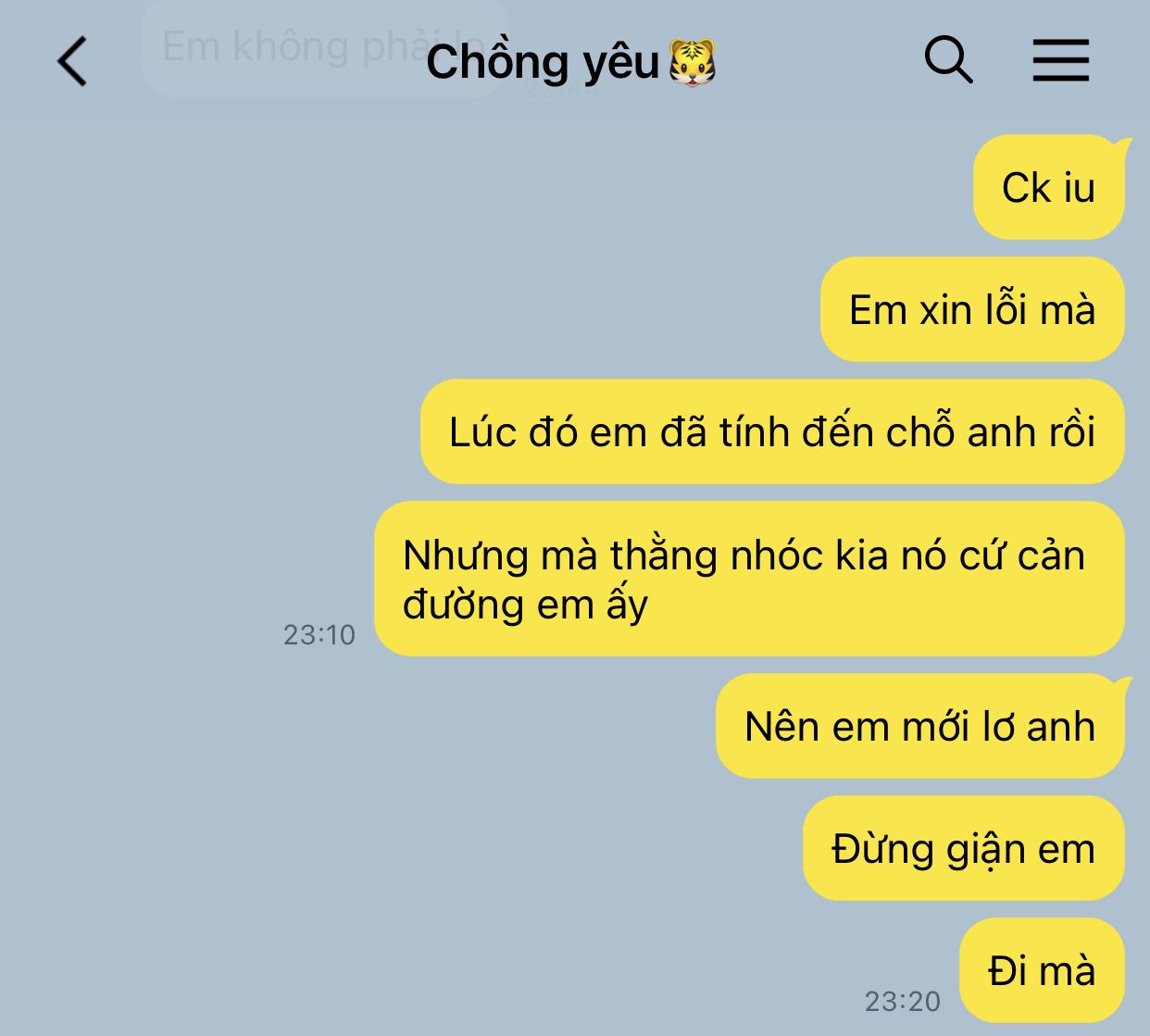Tap message "Lúc đó em đã tính đến chỗ anh rồi"
The height and width of the screenshot is (1036, 1150).
[x=772, y=431]
